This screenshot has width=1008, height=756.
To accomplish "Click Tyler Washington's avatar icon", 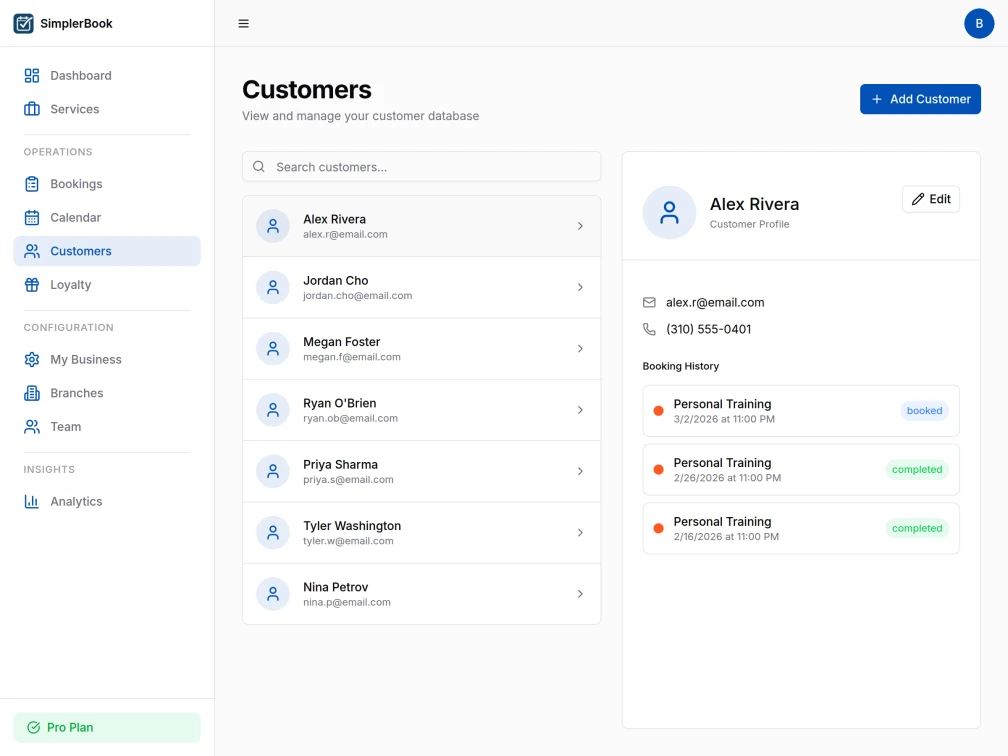I will [x=273, y=532].
